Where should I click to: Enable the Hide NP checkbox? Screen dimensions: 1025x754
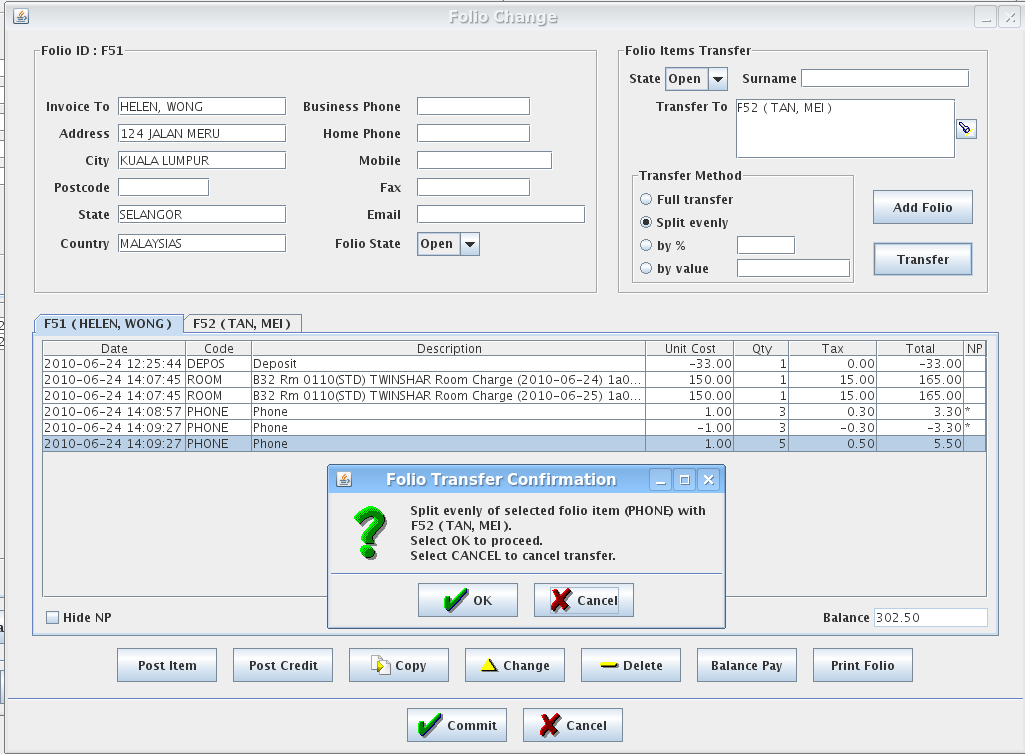pos(52,617)
